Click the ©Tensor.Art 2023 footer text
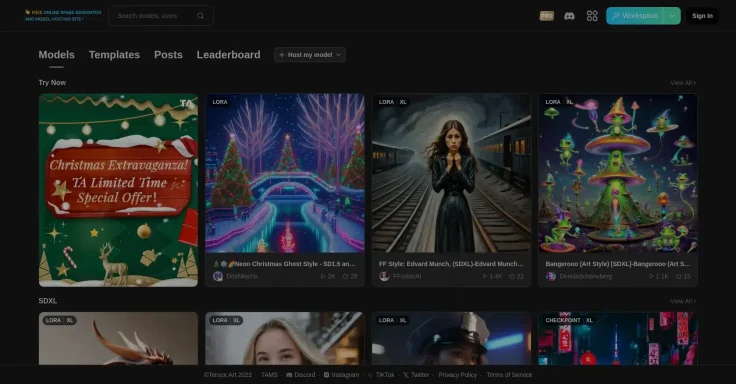 tap(228, 375)
